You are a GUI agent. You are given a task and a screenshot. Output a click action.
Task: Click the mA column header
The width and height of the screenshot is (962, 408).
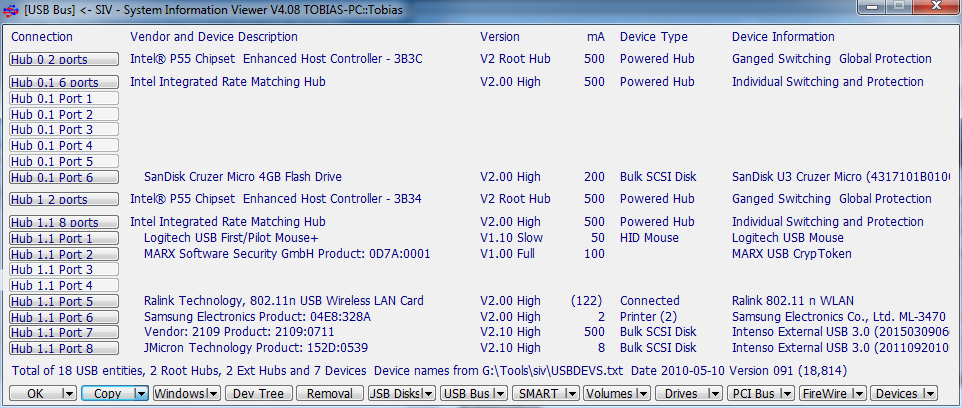pyautogui.click(x=596, y=37)
